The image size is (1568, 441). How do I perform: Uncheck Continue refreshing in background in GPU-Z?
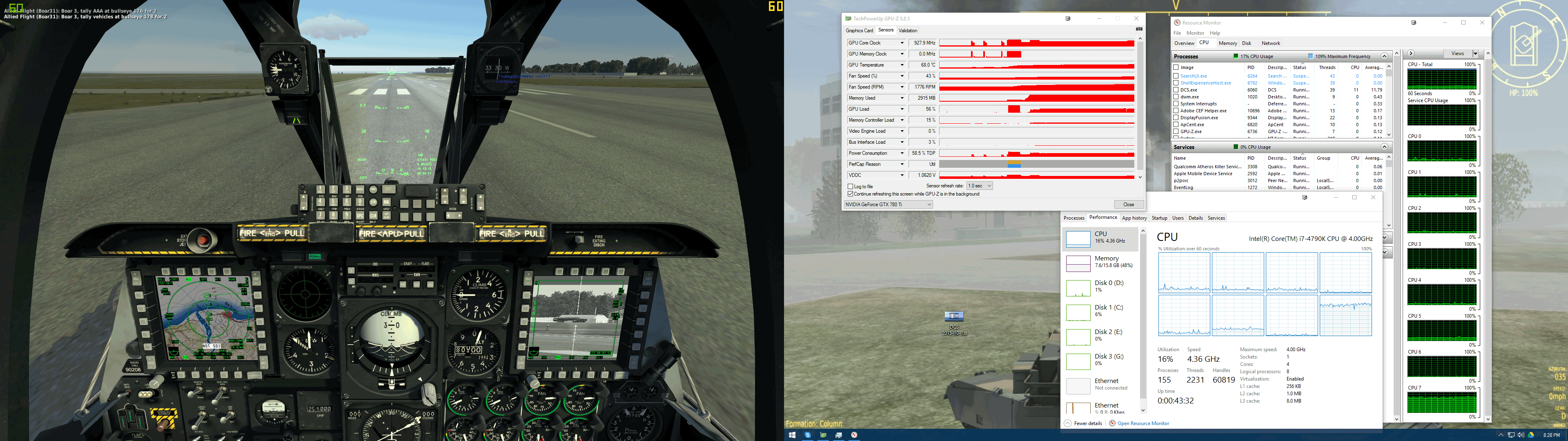click(x=850, y=194)
